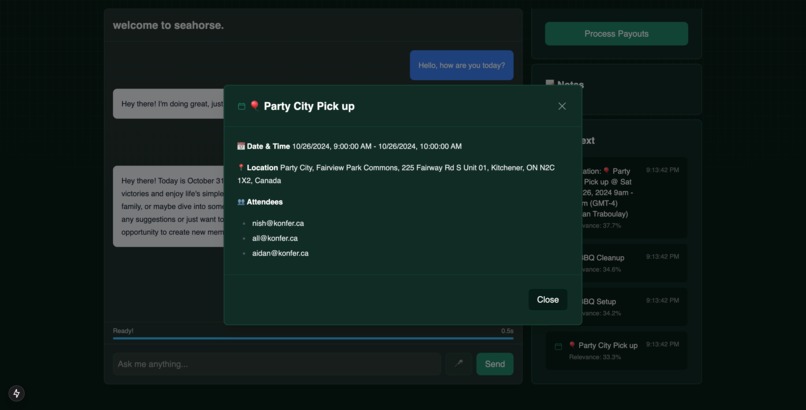This screenshot has height=410, width=806.
Task: Dismiss modal with the X icon
Action: tap(562, 106)
